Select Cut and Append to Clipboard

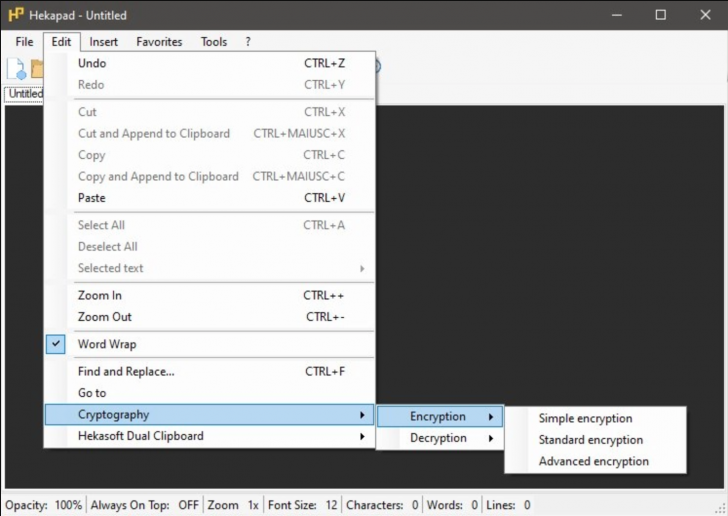point(210,133)
